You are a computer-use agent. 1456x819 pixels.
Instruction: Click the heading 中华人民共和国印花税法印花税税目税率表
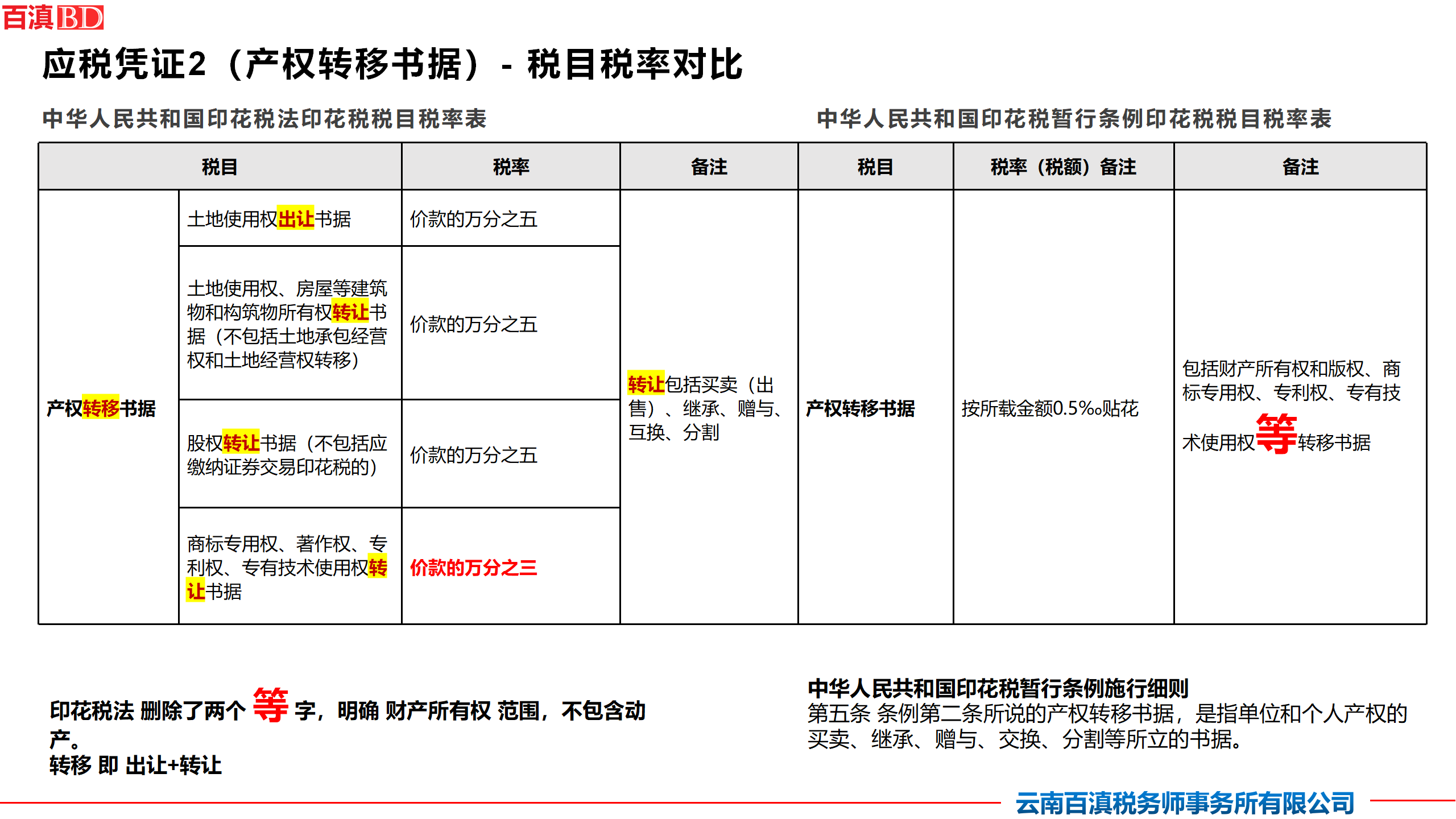264,119
